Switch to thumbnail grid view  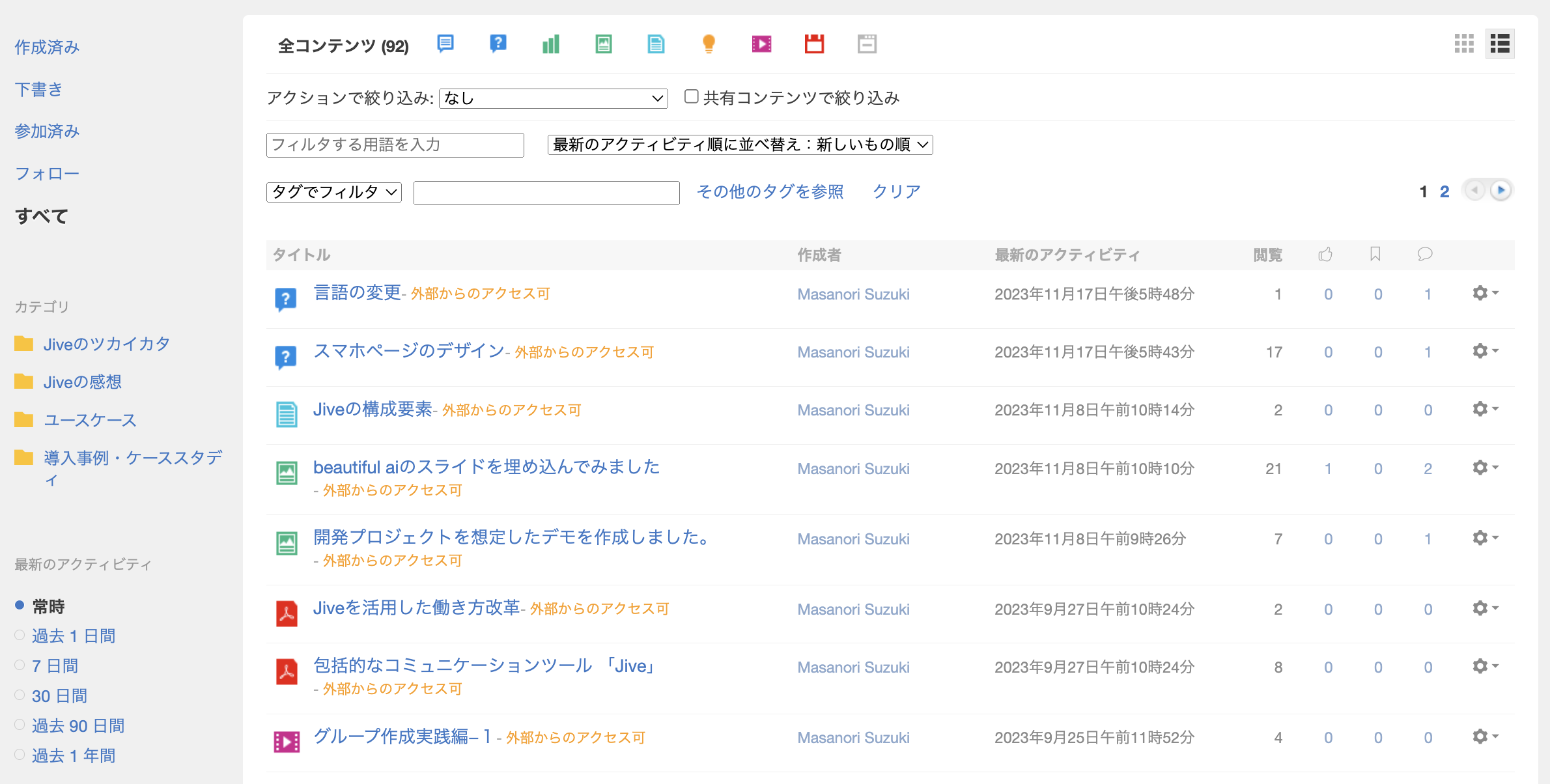point(1463,44)
